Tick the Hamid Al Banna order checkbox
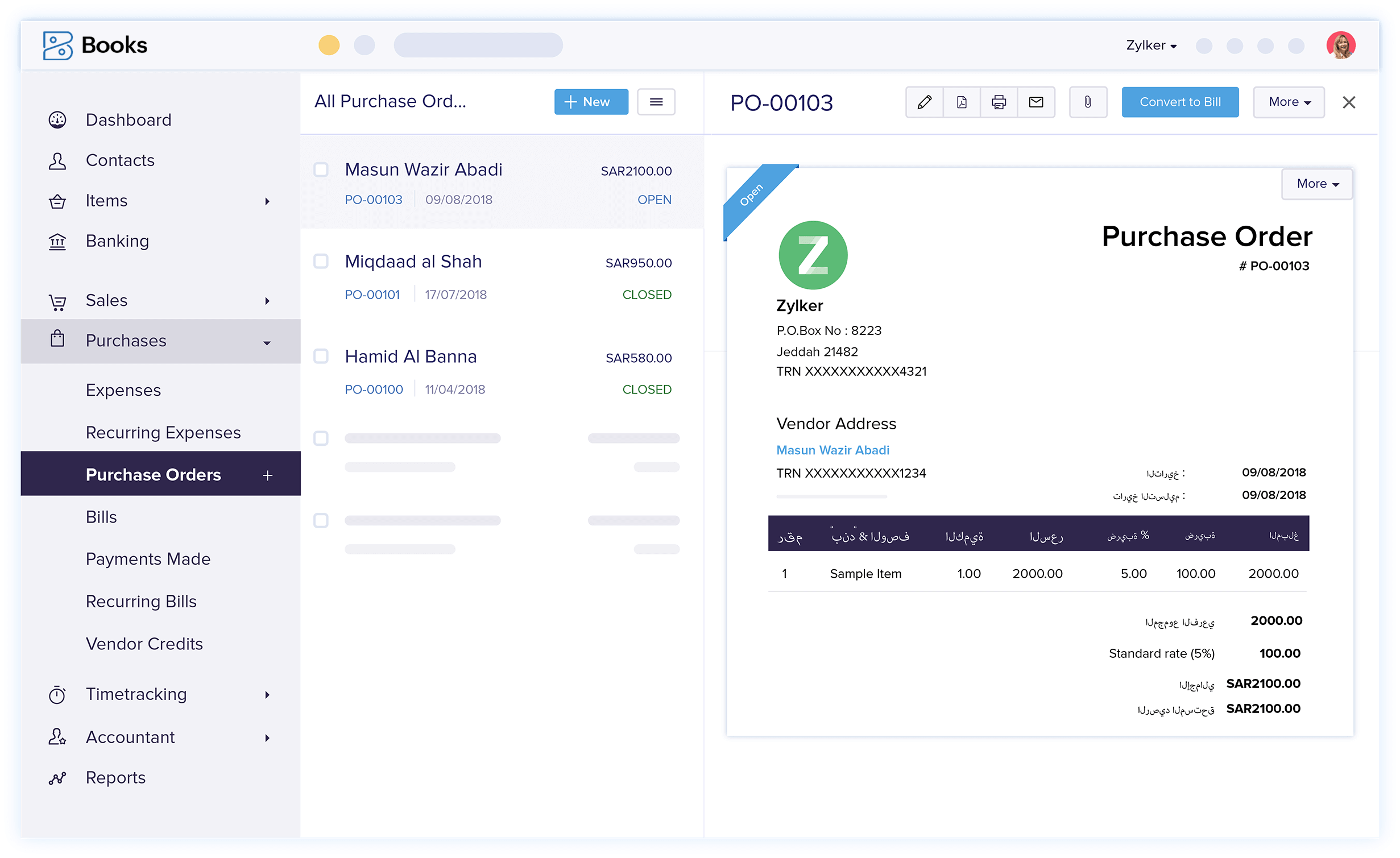Screen dimensions: 1400x858 tap(321, 357)
